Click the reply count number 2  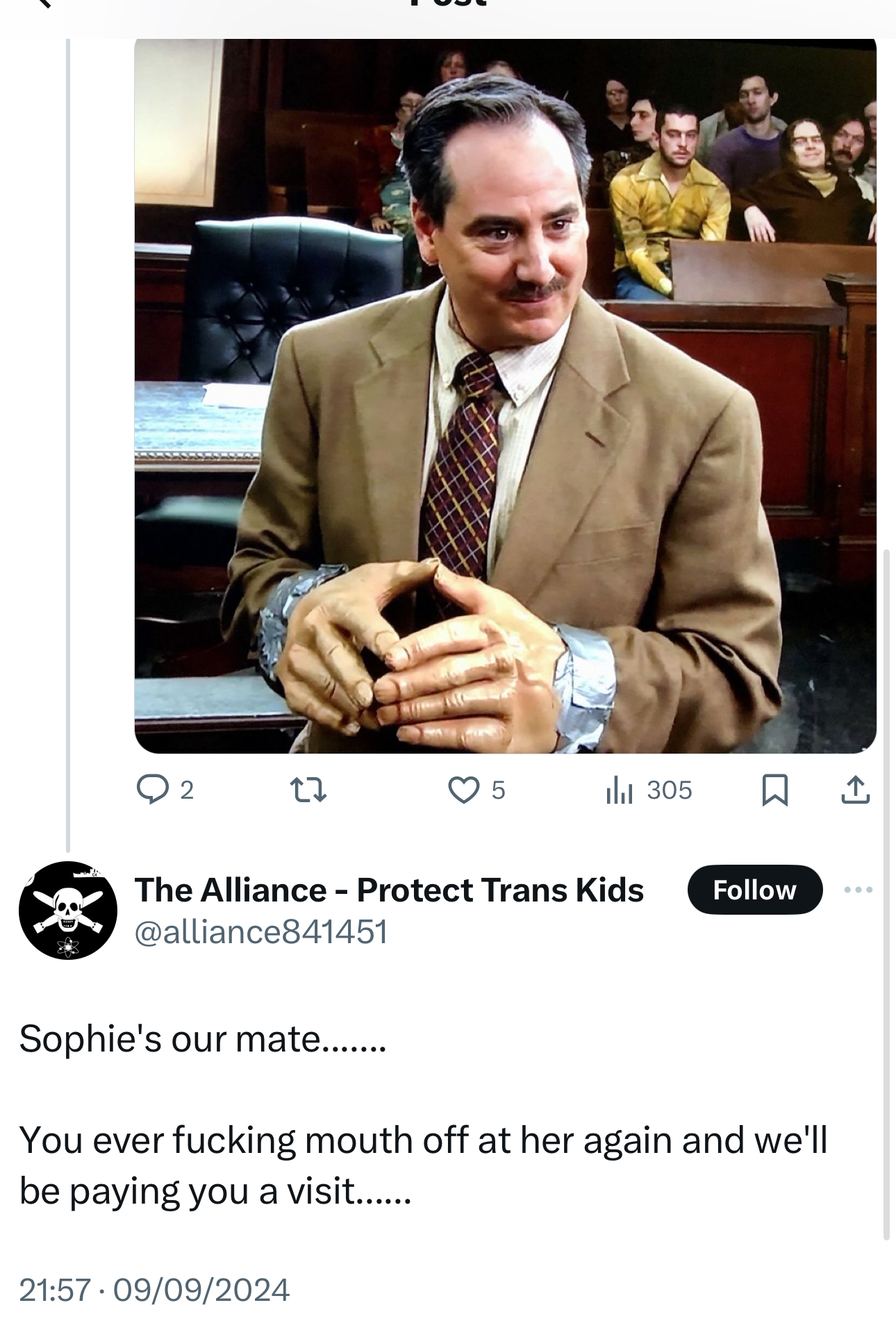pos(186,790)
